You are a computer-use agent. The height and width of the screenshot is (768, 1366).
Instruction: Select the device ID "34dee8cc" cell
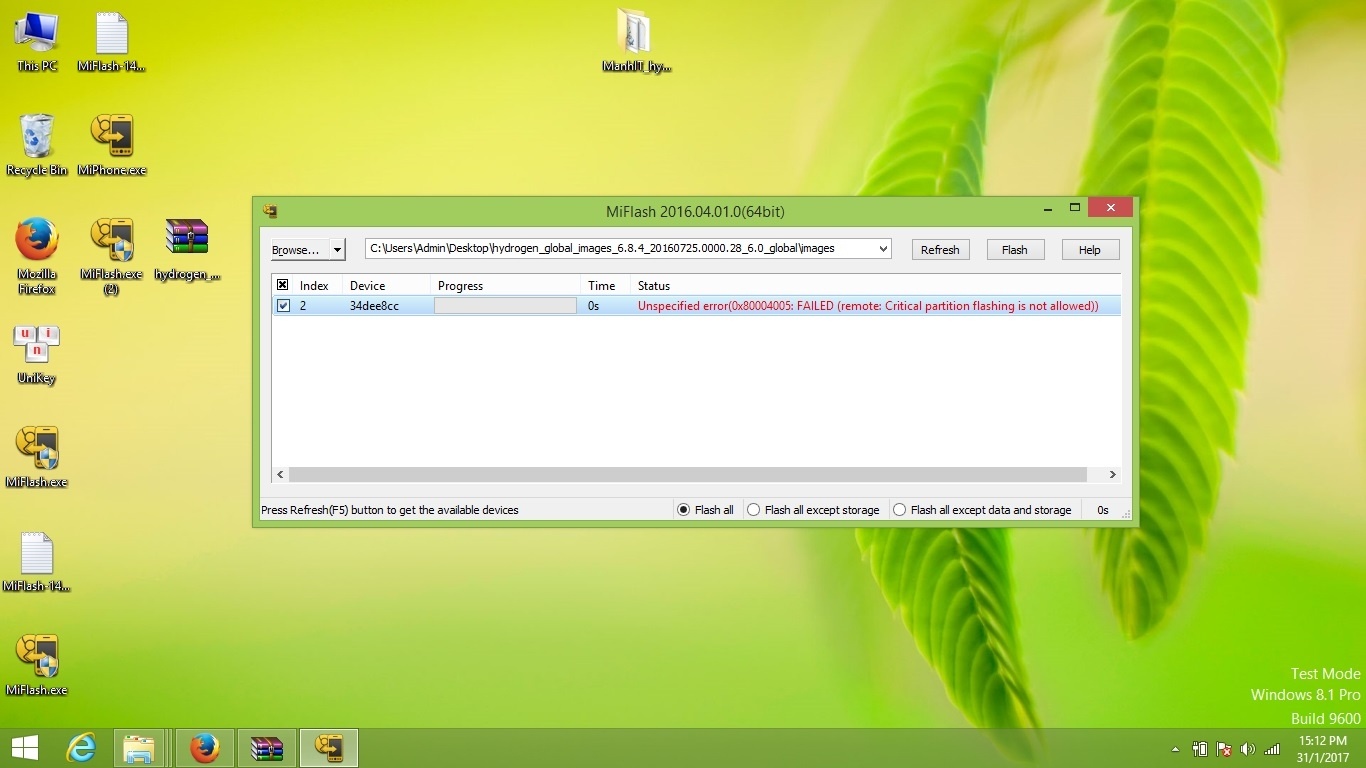(x=374, y=306)
